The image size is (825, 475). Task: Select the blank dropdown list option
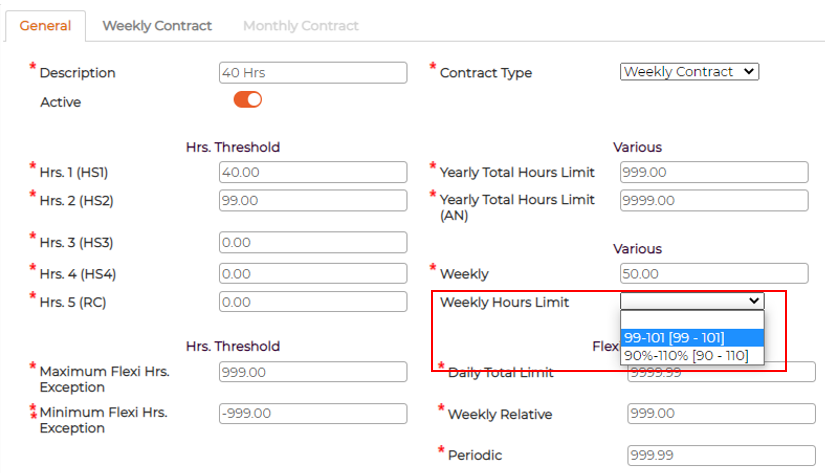(x=692, y=319)
